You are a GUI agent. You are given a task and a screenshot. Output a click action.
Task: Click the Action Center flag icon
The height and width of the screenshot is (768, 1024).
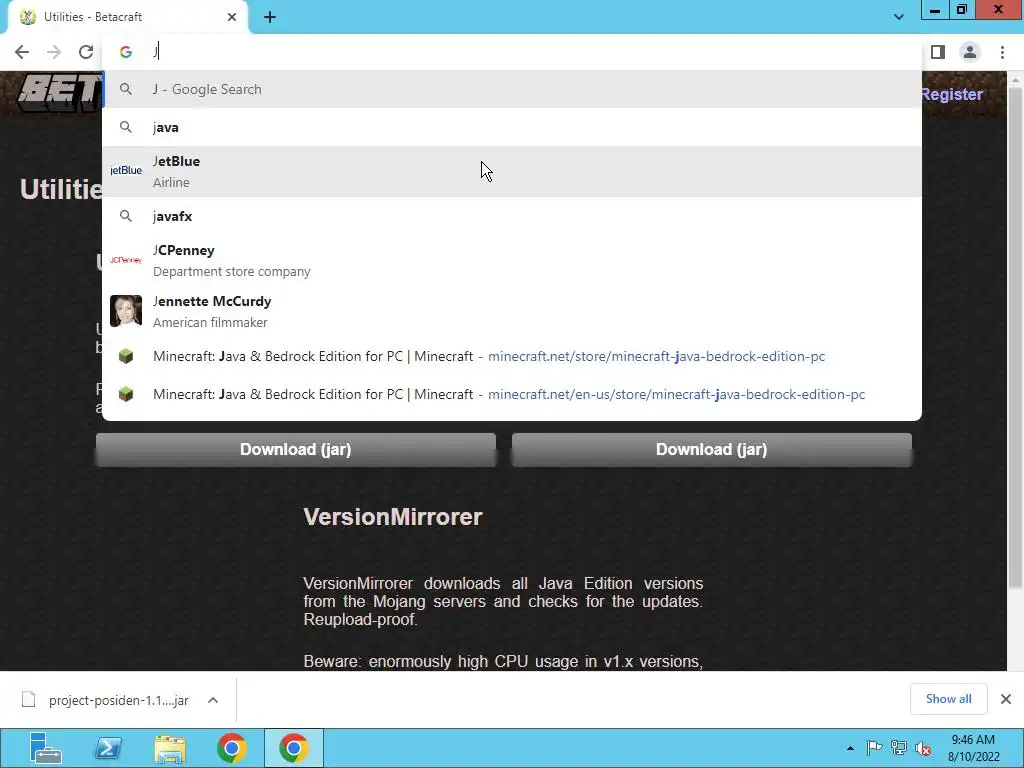[x=874, y=748]
